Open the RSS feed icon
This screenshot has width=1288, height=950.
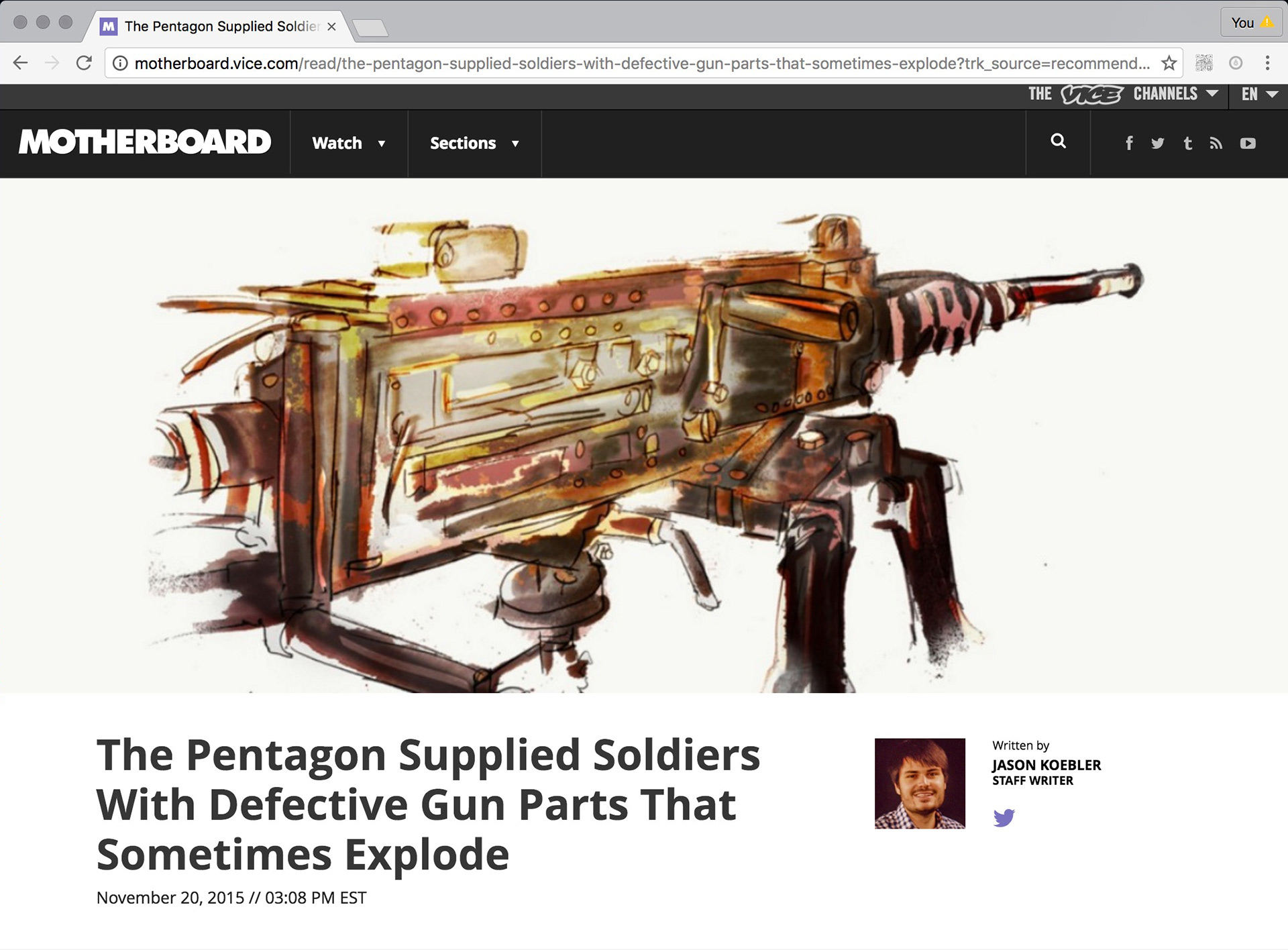click(1216, 143)
